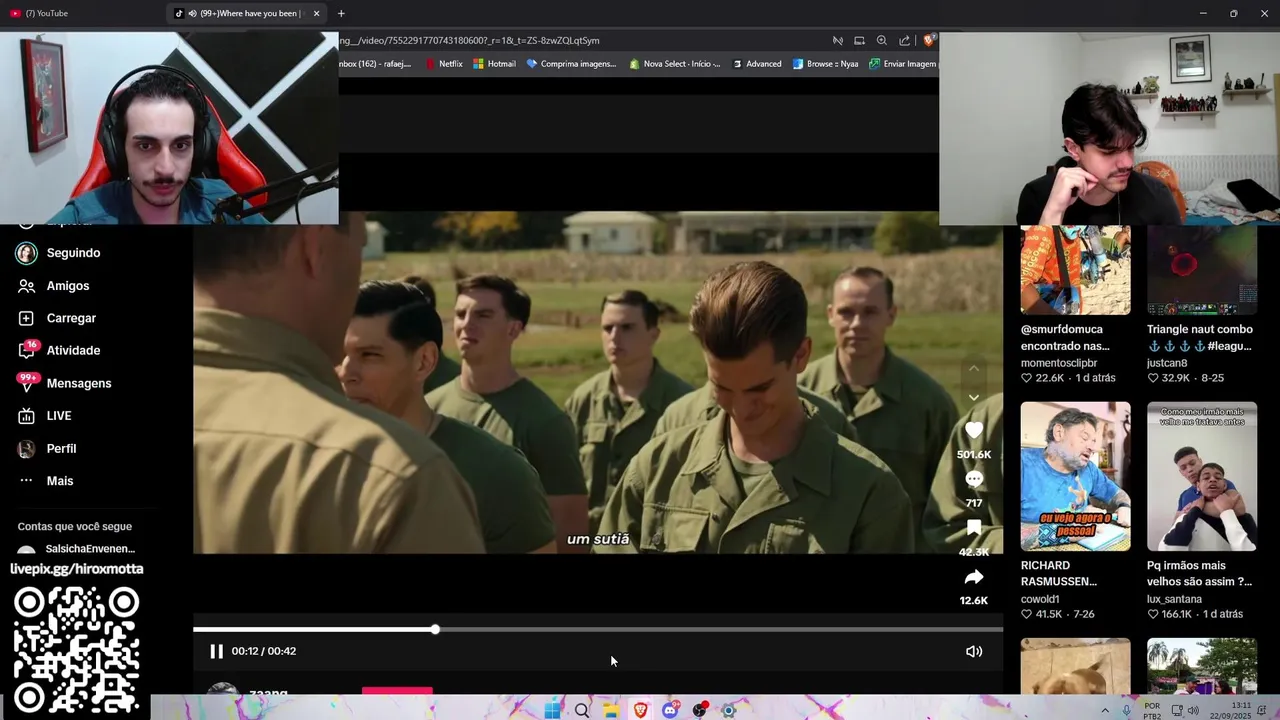Open the @smurfdomuca video thumbnail
Screen dimensions: 1280x720
pos(1075,270)
